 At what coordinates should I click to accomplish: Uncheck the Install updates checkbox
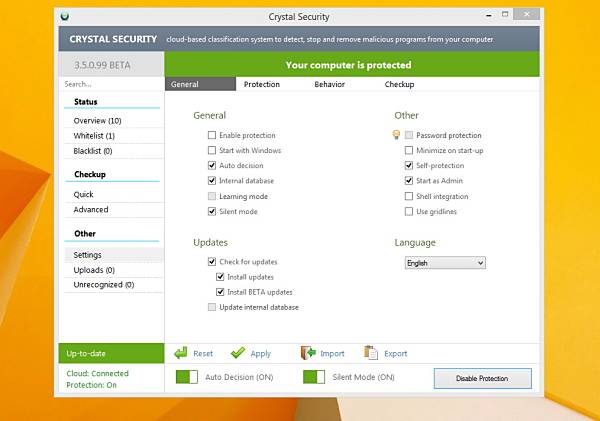point(220,277)
